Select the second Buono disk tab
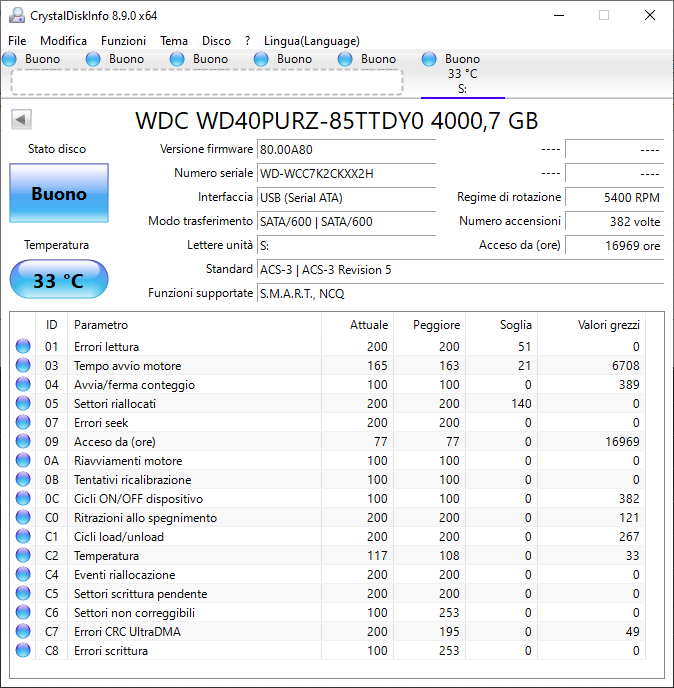This screenshot has width=674, height=688. pos(117,59)
